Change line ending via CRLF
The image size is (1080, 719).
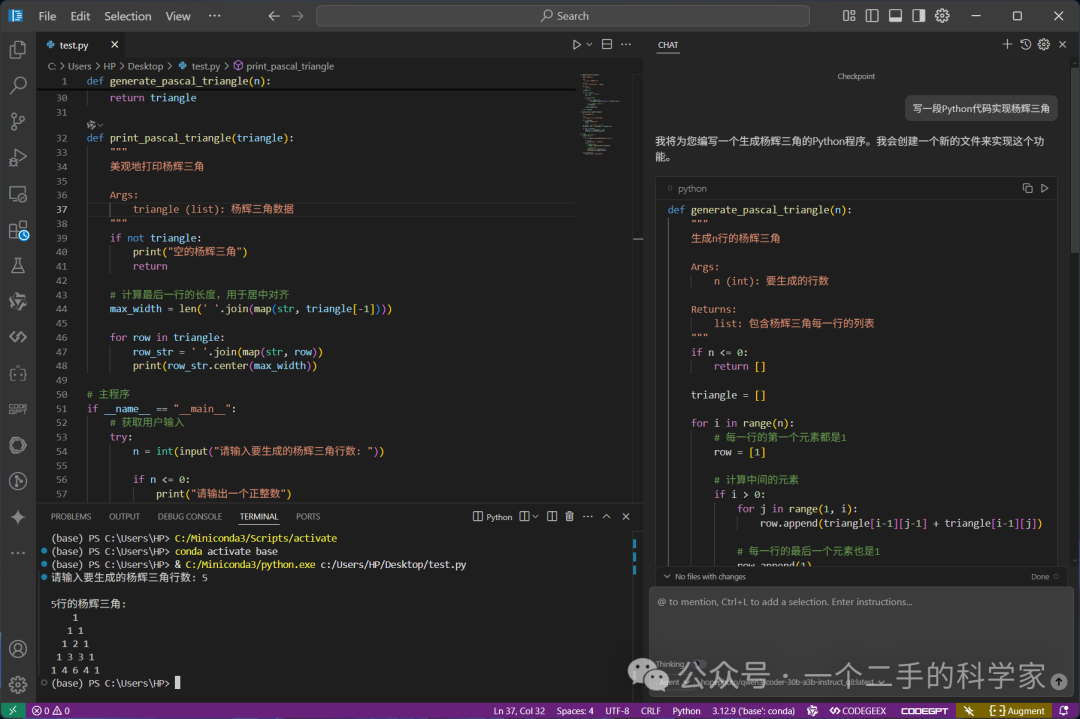pos(651,711)
